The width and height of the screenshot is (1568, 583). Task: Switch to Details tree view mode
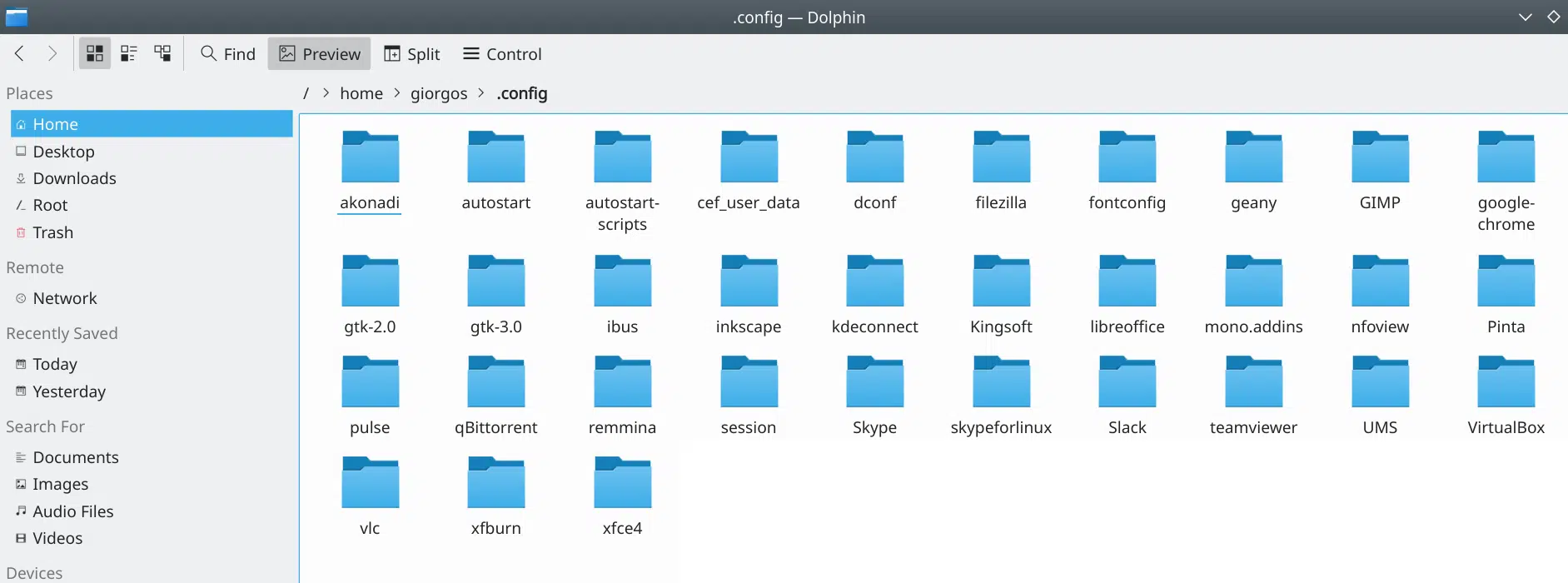(162, 53)
